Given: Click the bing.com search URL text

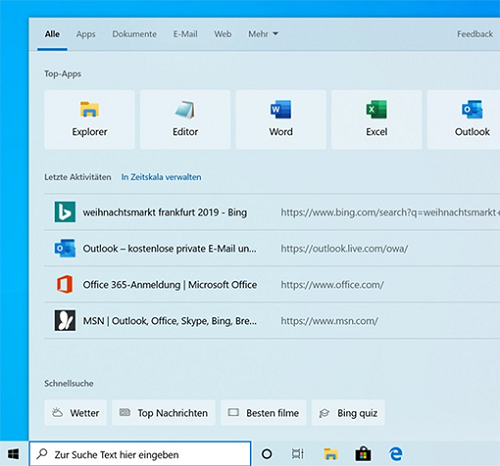Looking at the screenshot, I should [x=390, y=212].
